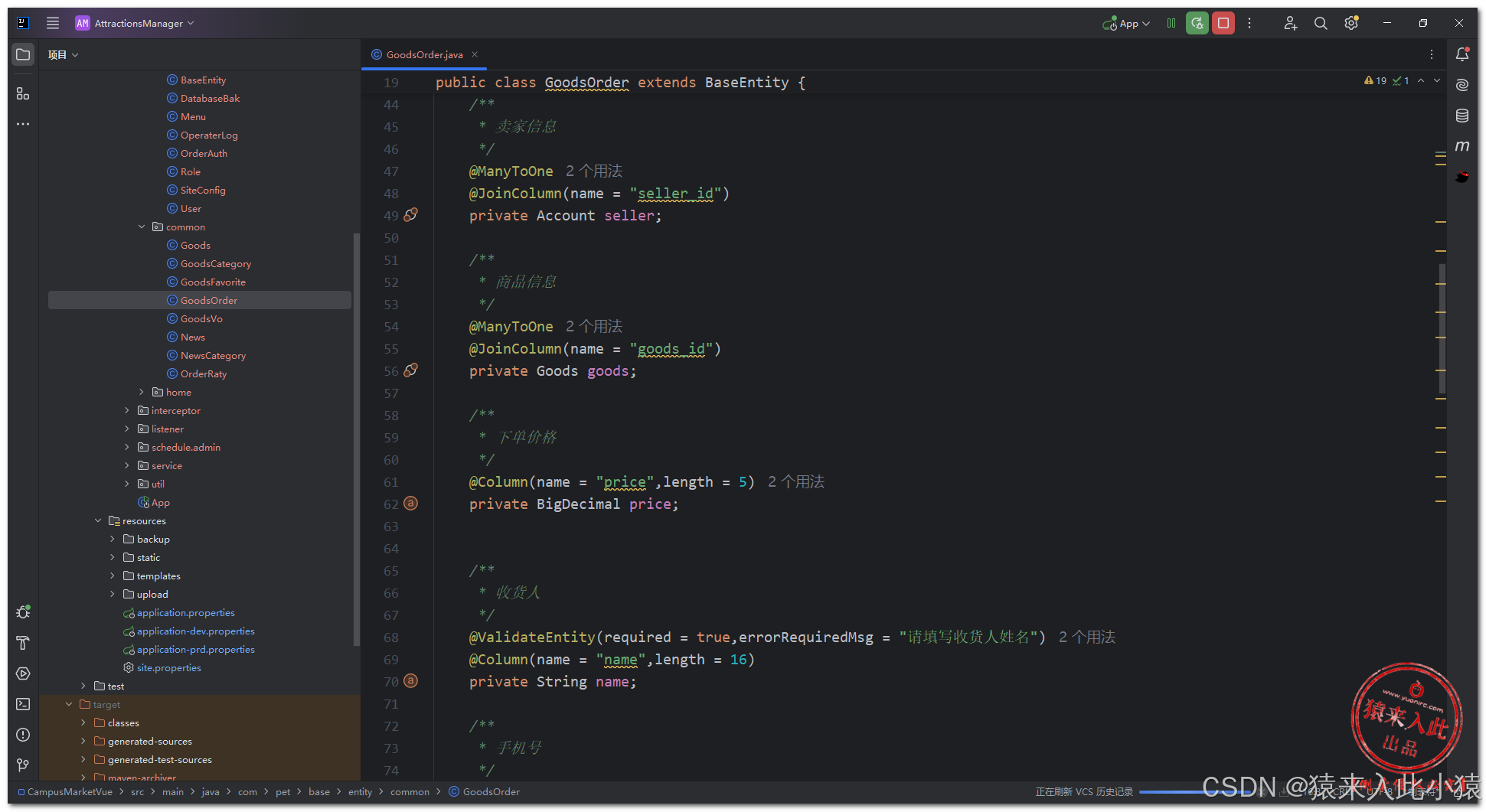Click line number 65 in gutter

coord(391,571)
